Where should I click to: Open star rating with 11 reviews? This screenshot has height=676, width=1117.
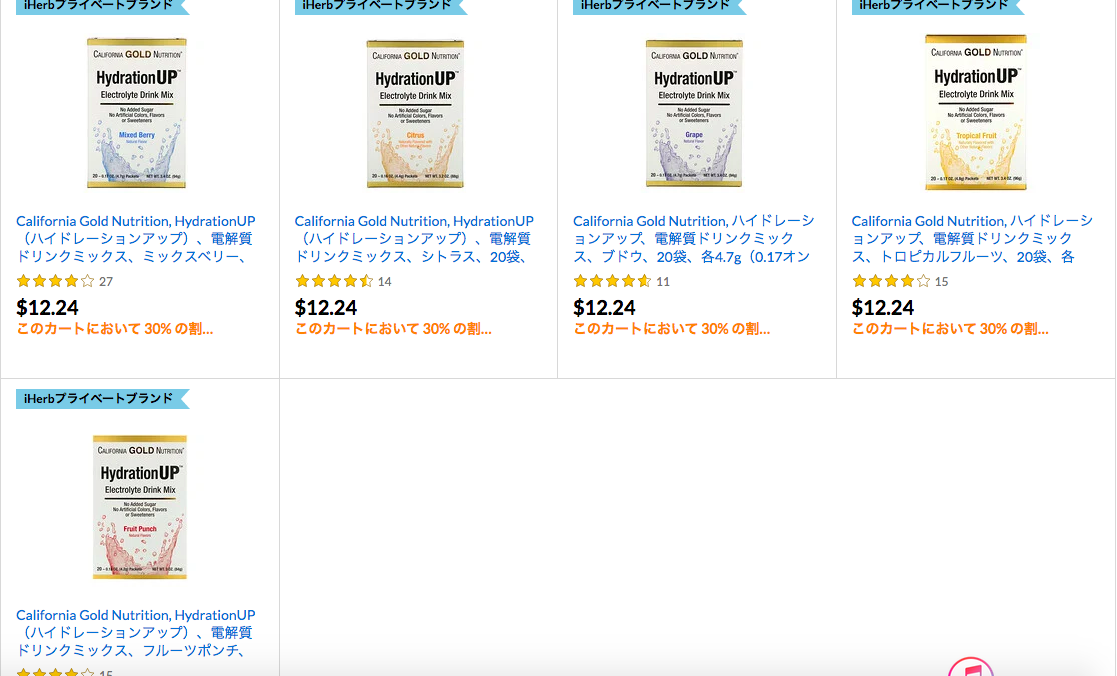621,281
